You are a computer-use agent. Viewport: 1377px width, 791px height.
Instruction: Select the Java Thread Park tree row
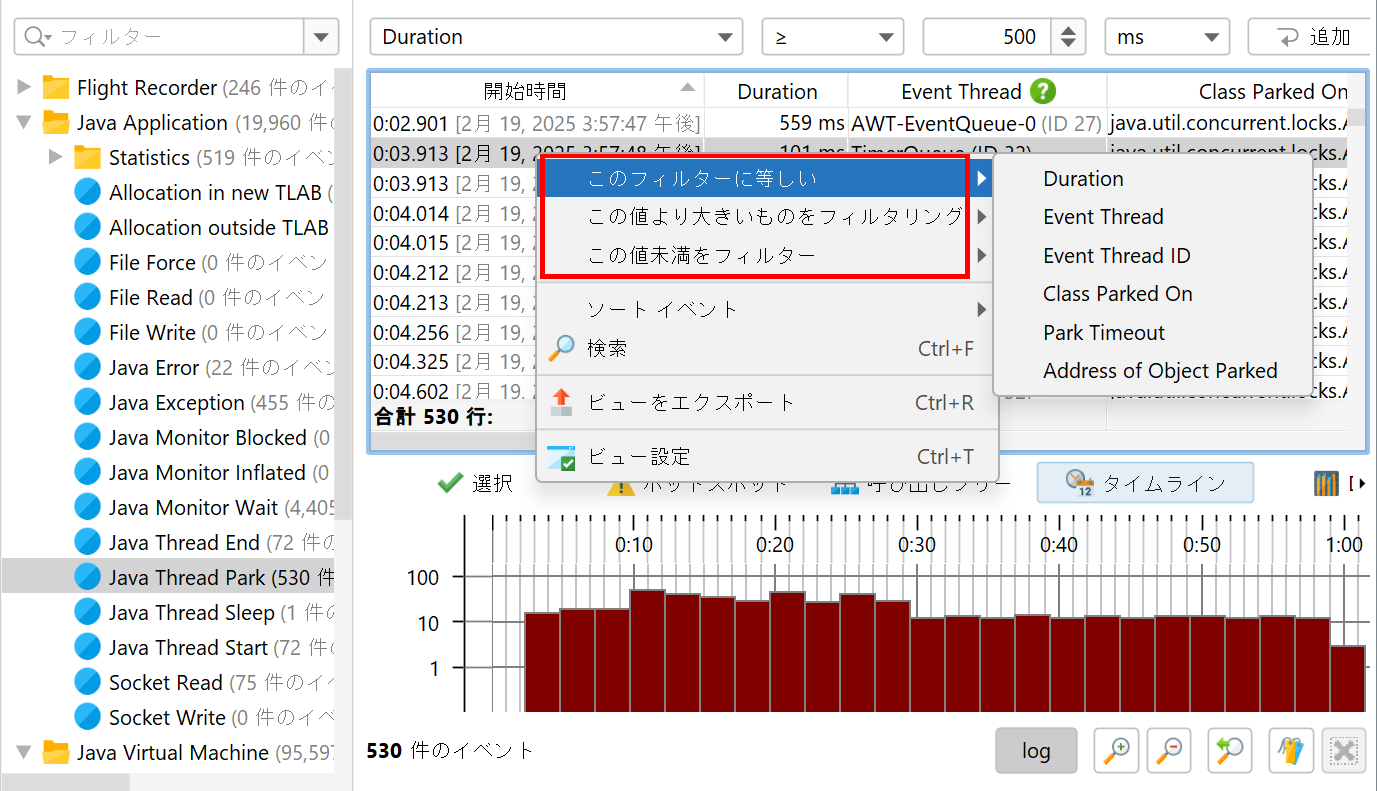168,578
